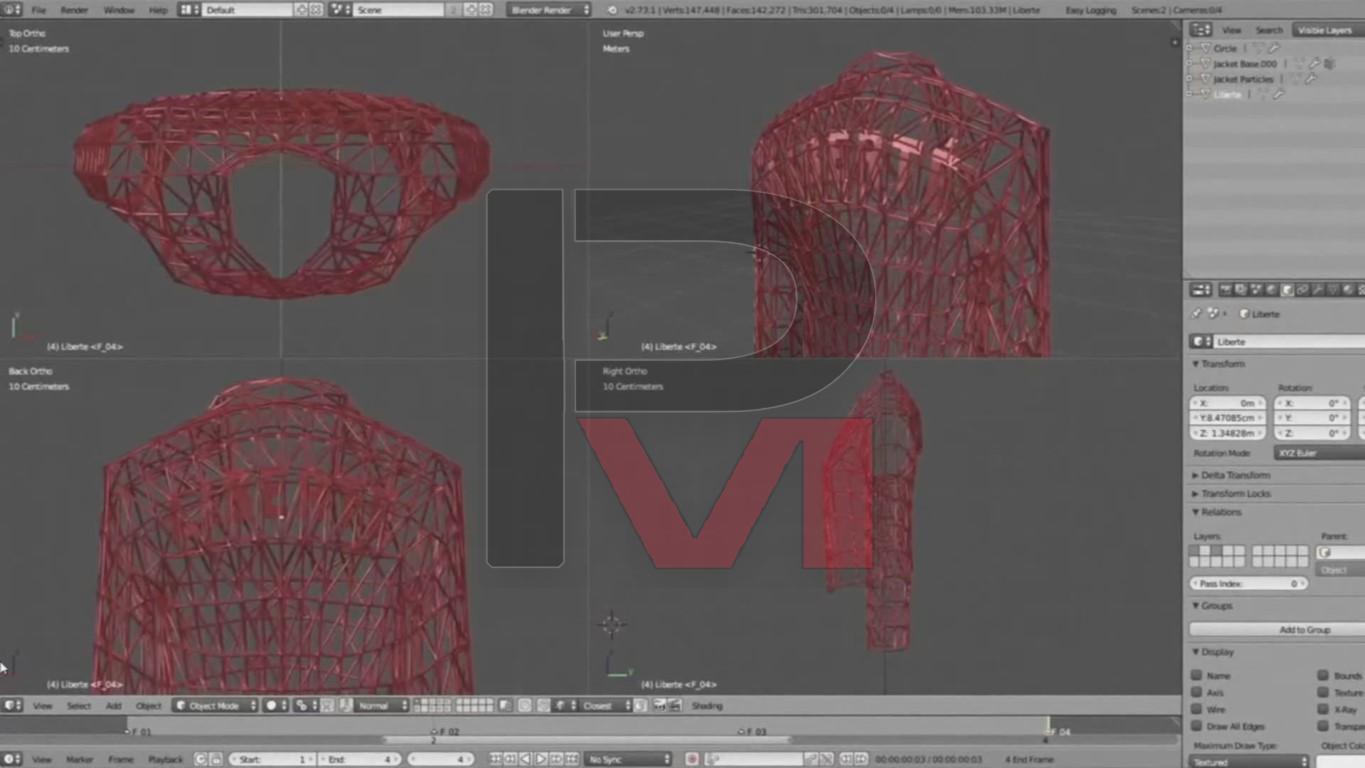
Task: Collapse the Transform panel
Action: click(x=1220, y=364)
